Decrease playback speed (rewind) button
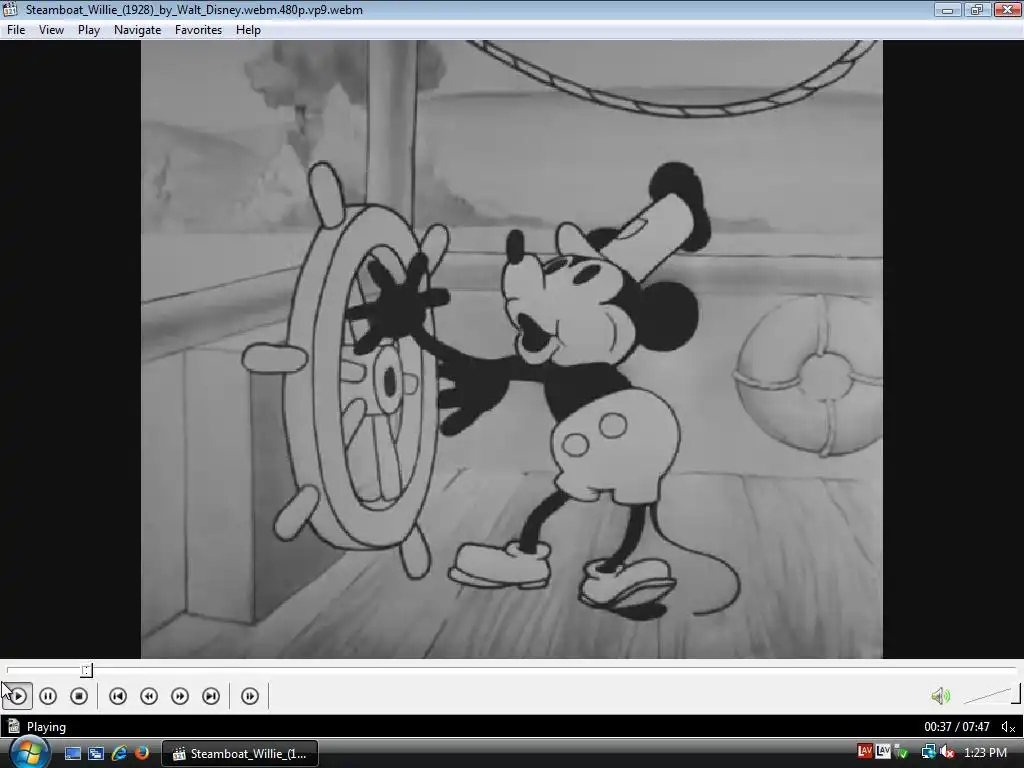 pos(149,696)
